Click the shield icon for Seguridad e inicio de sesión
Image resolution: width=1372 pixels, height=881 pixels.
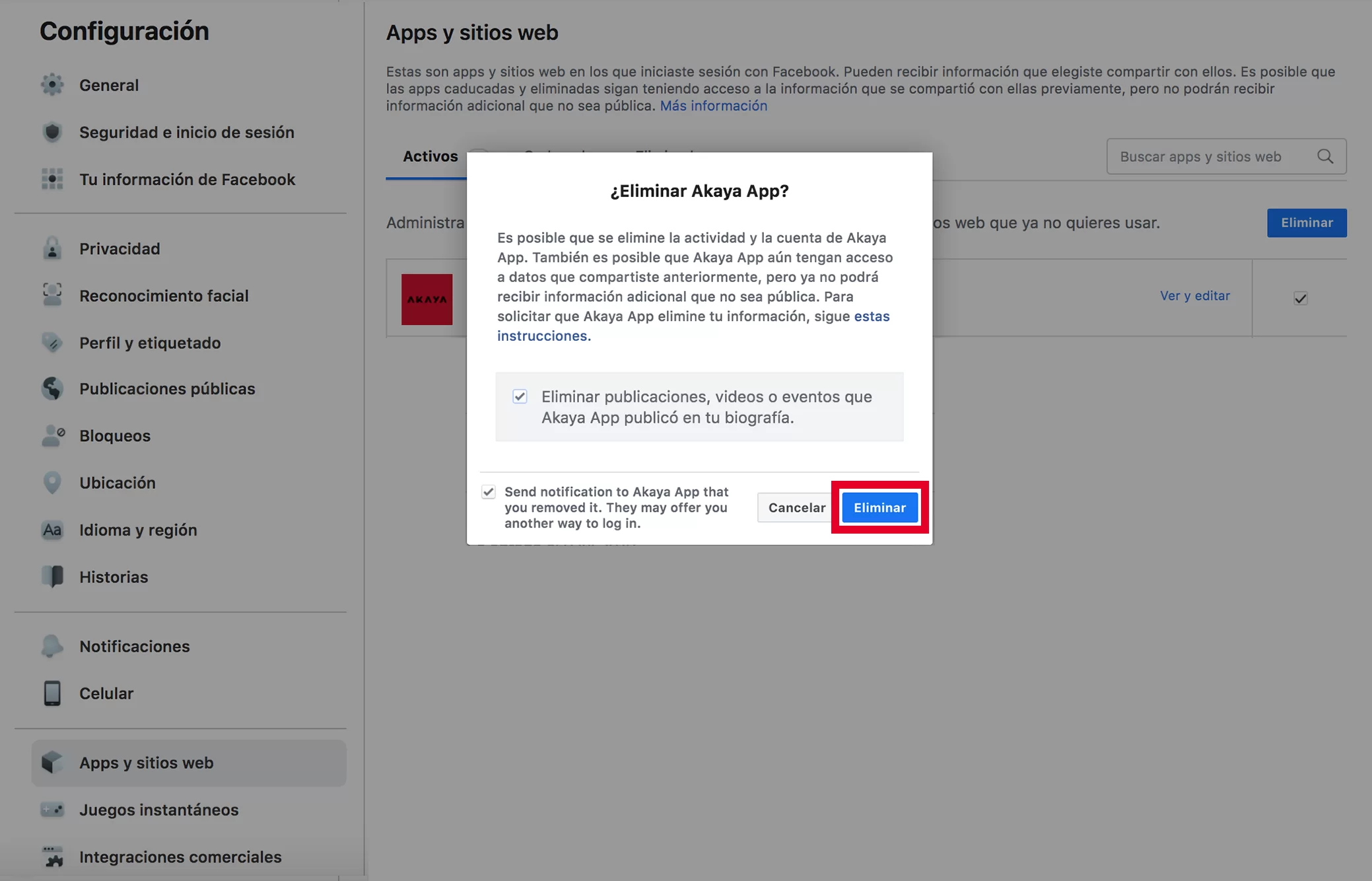[52, 132]
